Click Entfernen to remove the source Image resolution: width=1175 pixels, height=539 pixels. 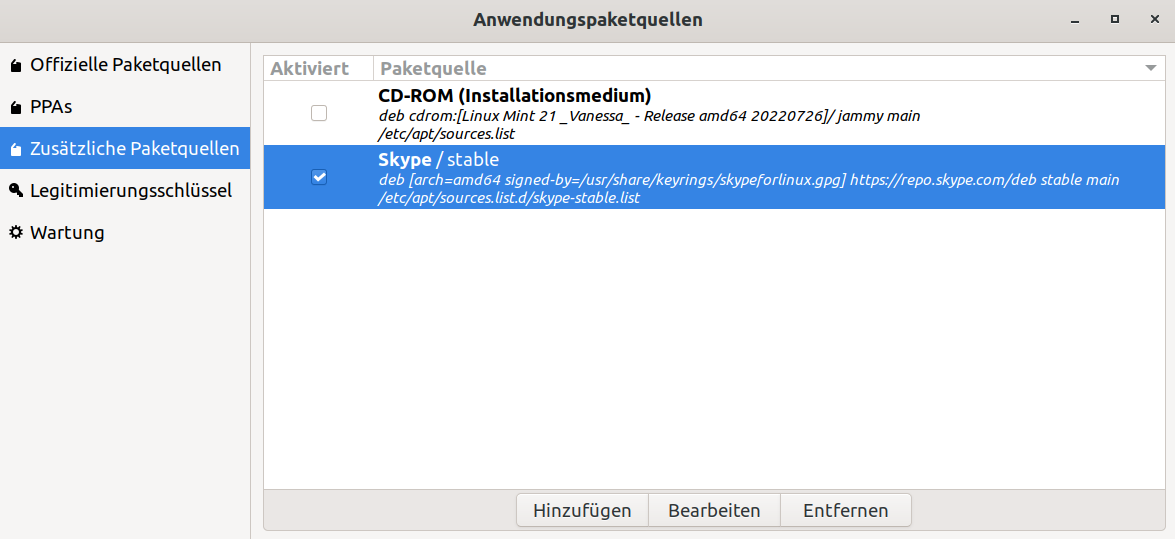coord(845,510)
